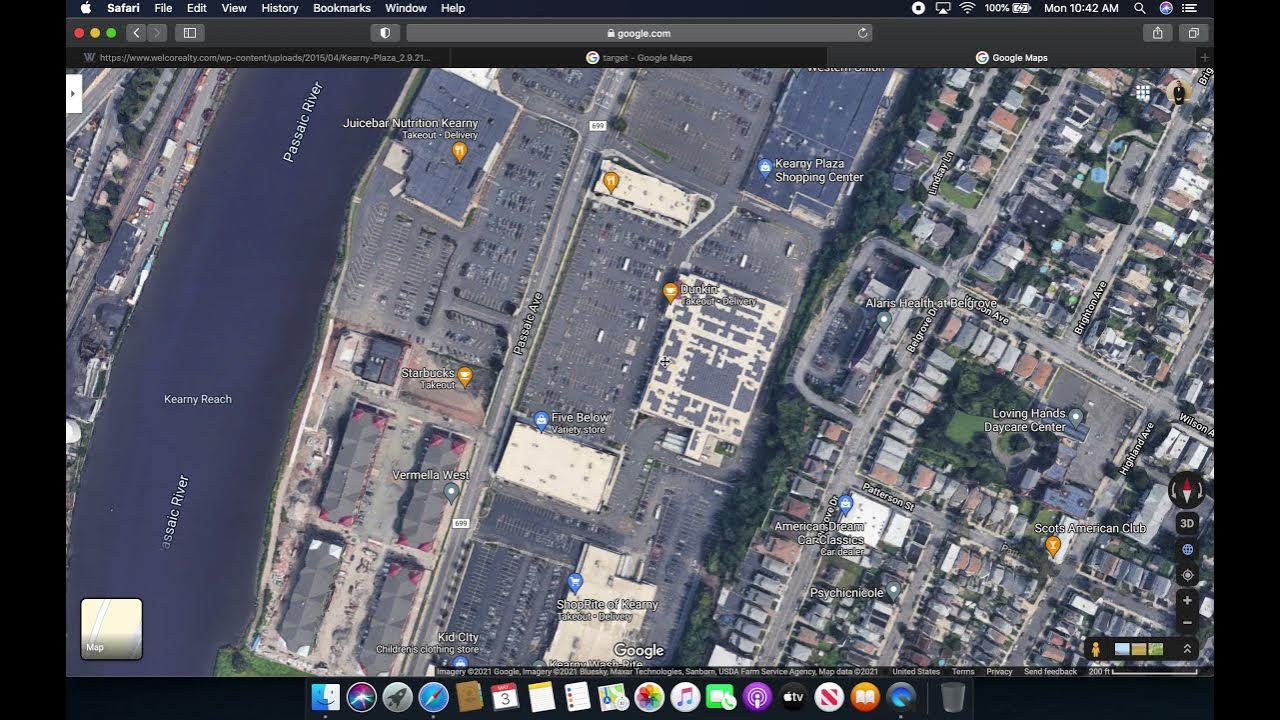Screen dimensions: 1280x720
Task: Open the Scots American Club bar pin
Action: (x=1052, y=545)
